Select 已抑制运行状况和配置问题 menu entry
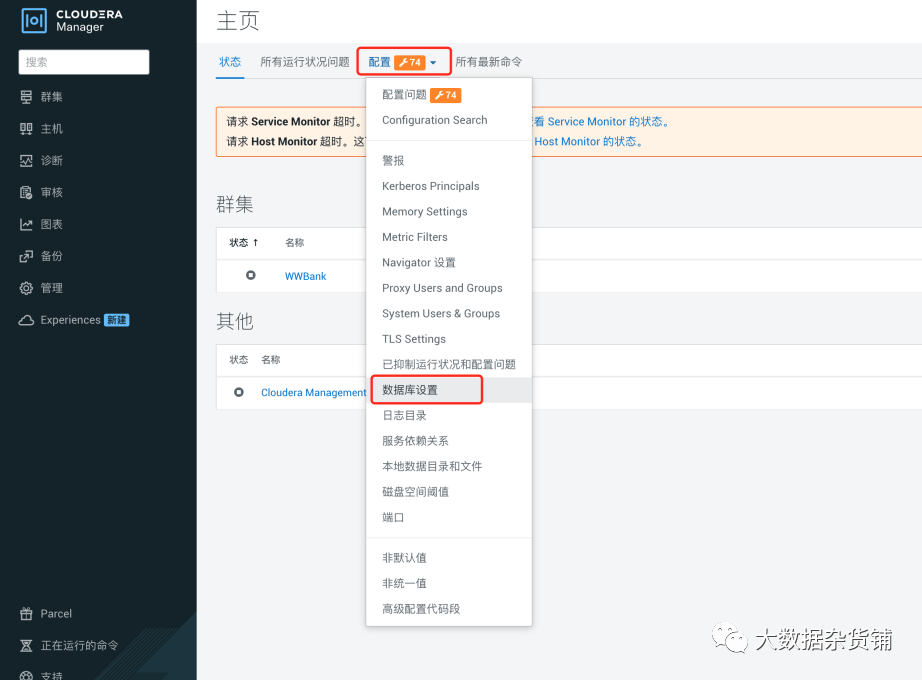Image resolution: width=922 pixels, height=680 pixels. 449,364
